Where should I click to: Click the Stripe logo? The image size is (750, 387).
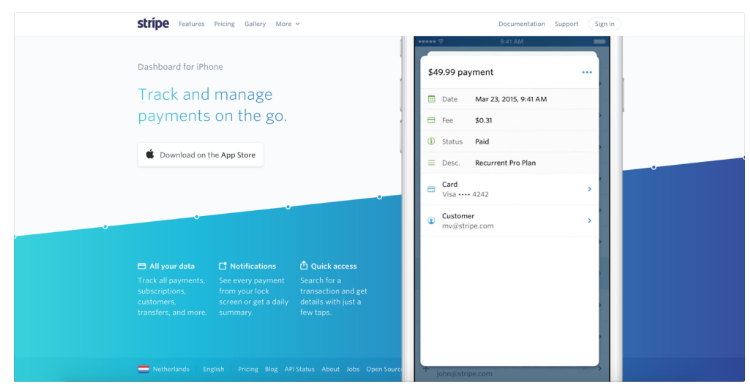153,23
